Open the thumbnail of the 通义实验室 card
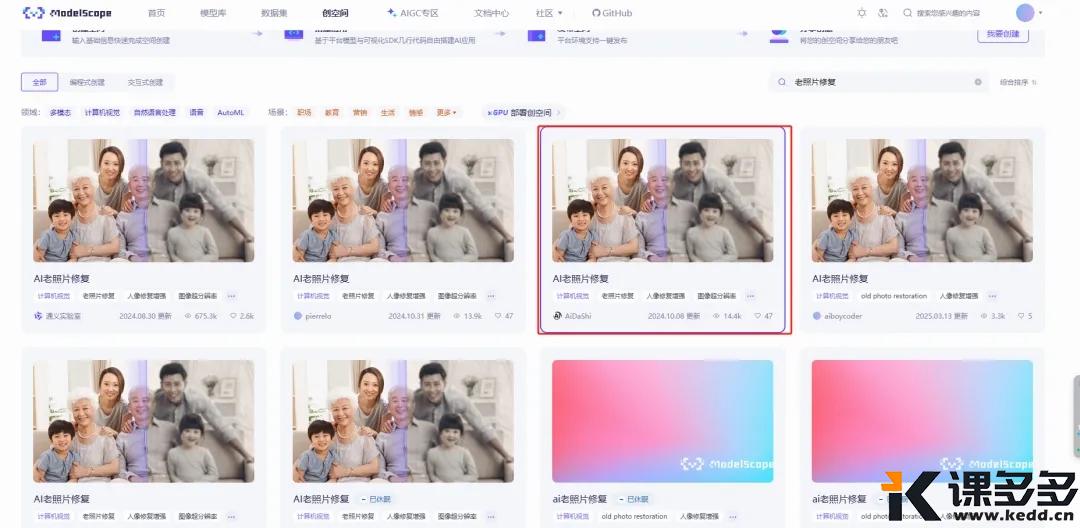1080x528 pixels. coord(143,200)
